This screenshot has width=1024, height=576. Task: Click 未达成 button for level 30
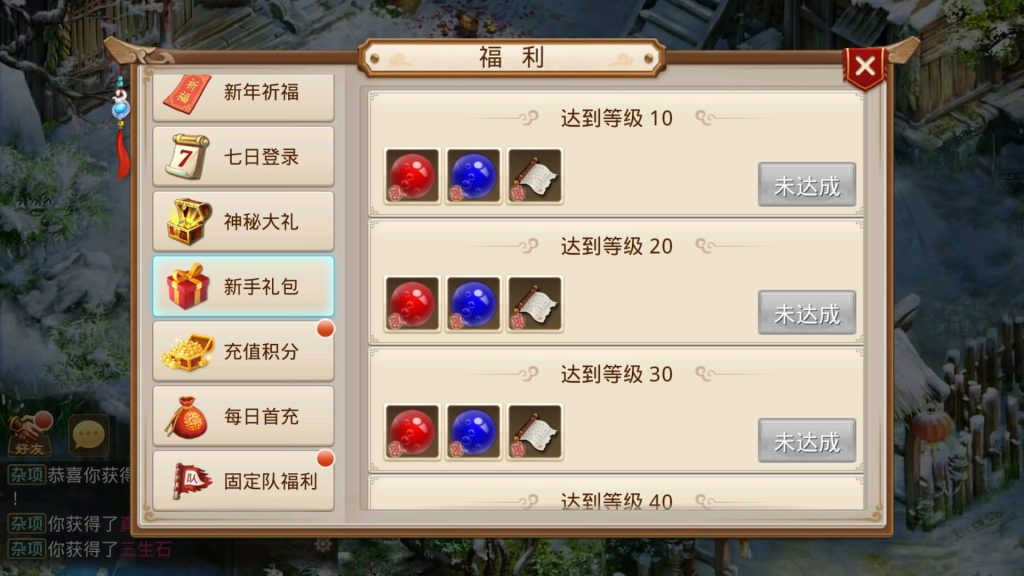click(807, 441)
